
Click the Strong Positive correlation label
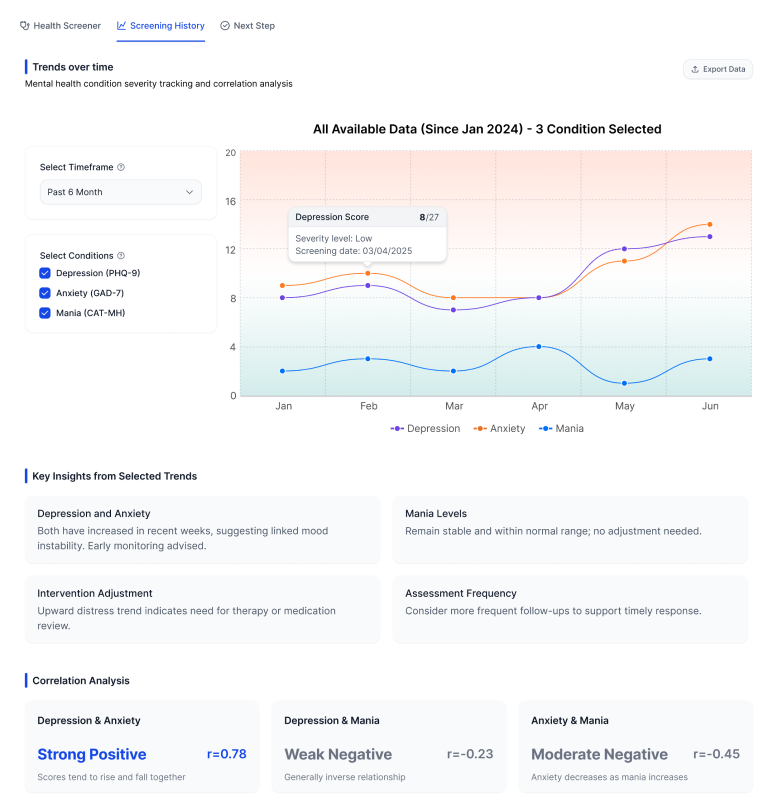pyautogui.click(x=92, y=755)
